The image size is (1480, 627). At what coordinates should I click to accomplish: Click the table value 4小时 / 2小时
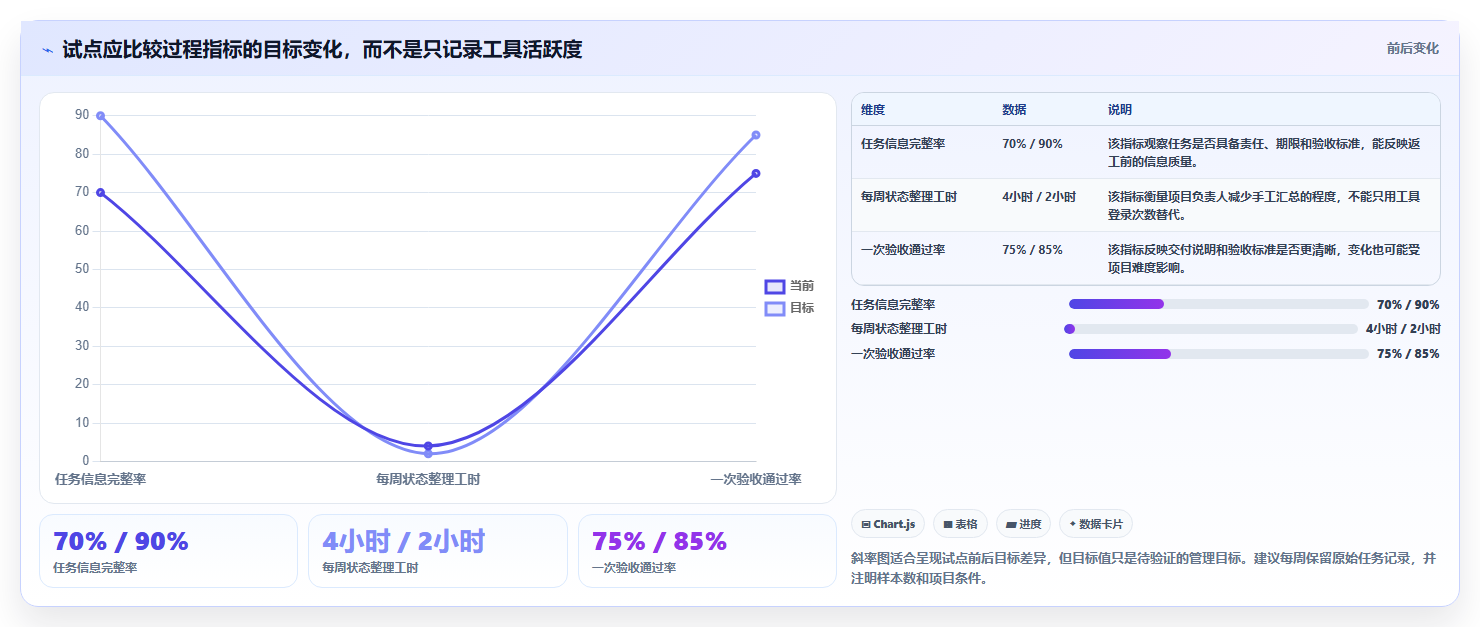tap(1039, 197)
